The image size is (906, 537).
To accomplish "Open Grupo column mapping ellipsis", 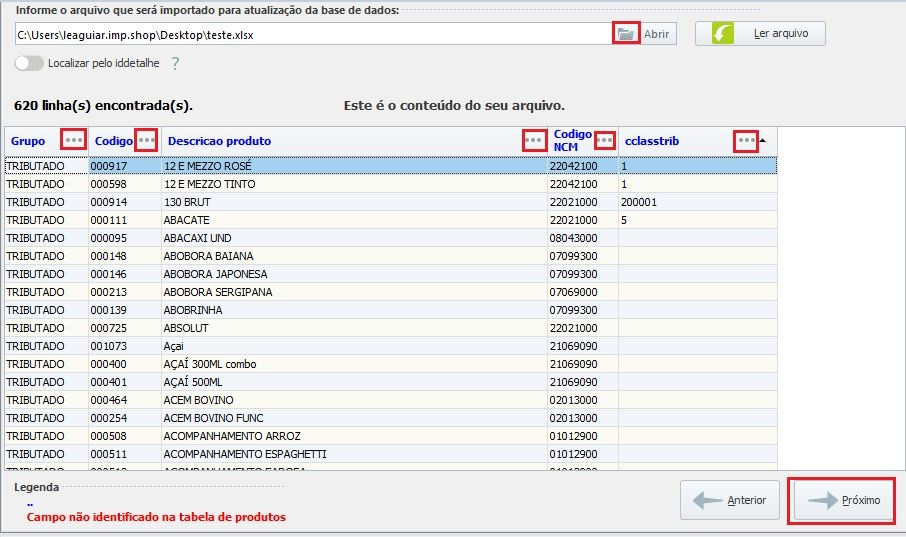I will (x=74, y=140).
